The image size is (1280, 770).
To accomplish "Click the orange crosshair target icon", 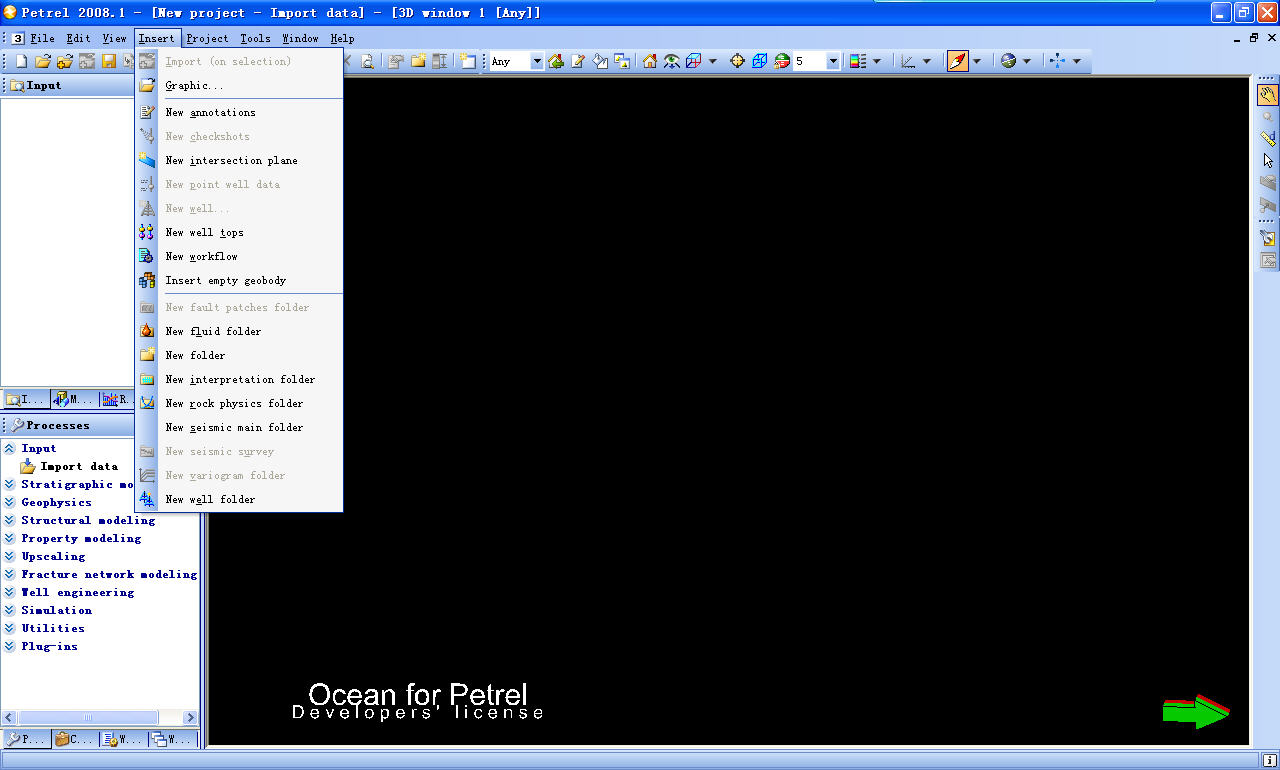I will tap(738, 62).
